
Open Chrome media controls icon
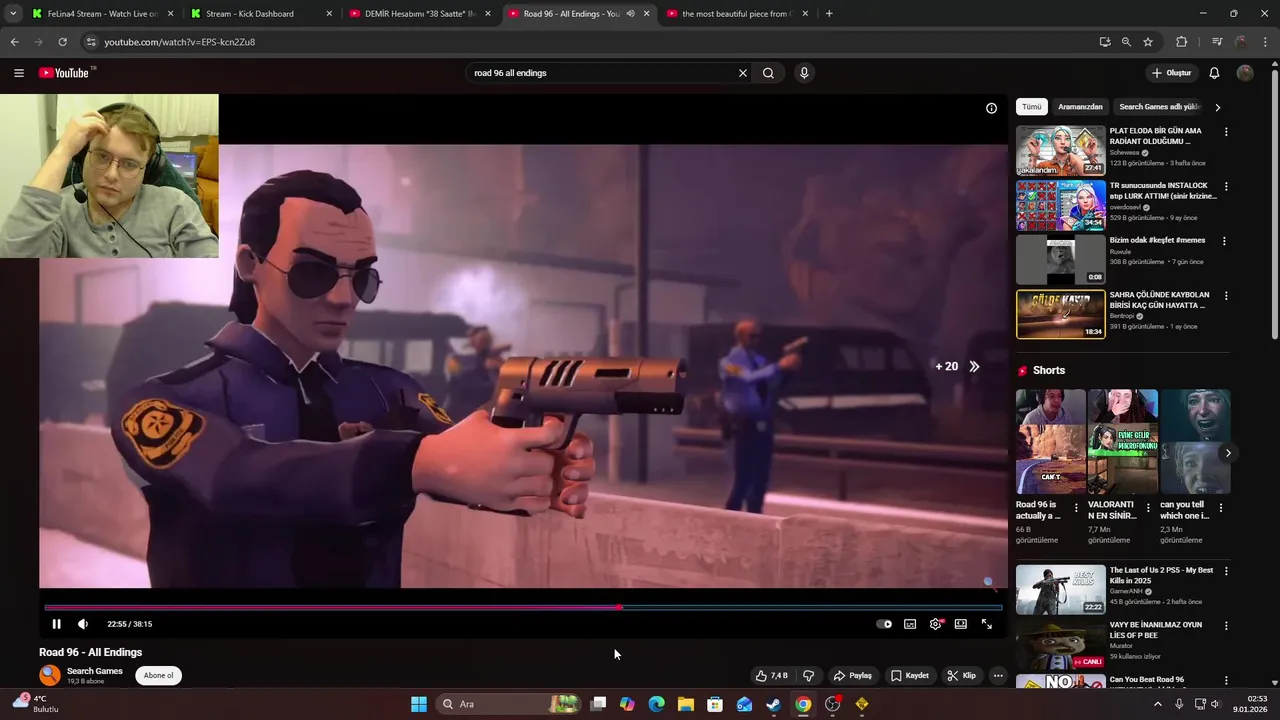pos(1217,42)
